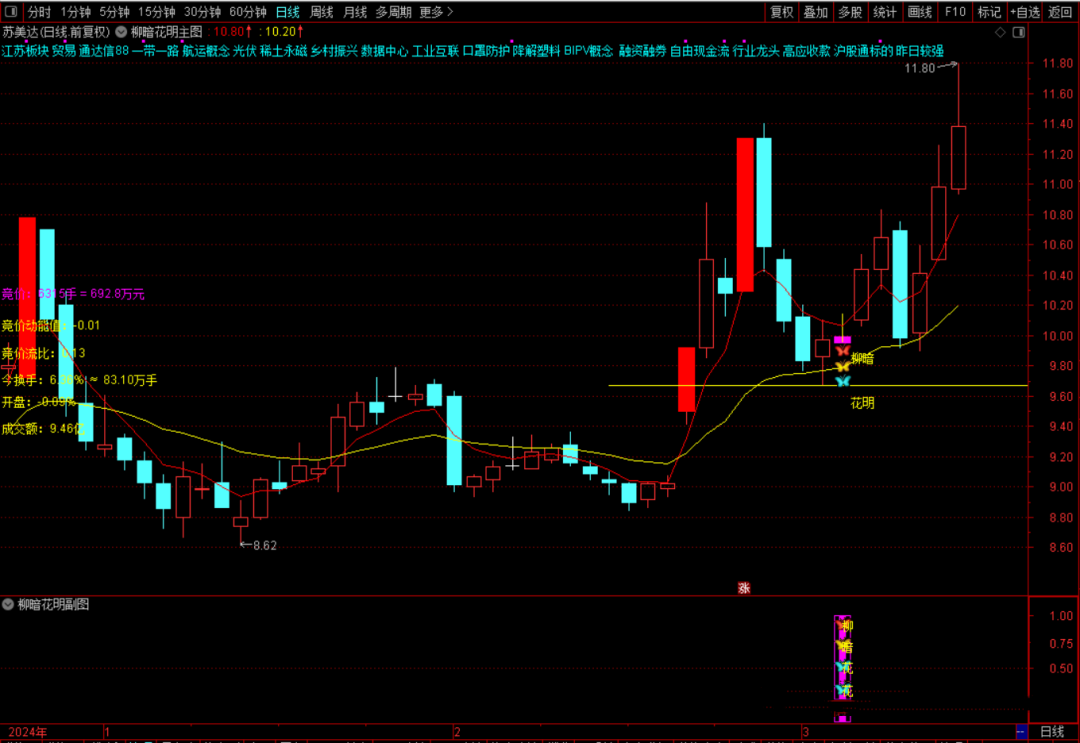1080x743 pixels.
Task: Click the 涨 marker at chart bottom
Action: point(744,588)
